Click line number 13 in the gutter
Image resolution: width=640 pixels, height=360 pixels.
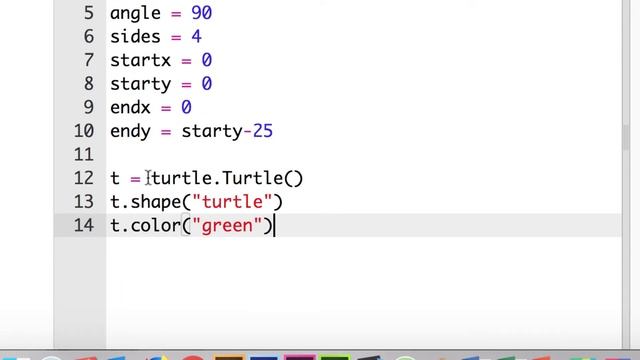tap(84, 202)
